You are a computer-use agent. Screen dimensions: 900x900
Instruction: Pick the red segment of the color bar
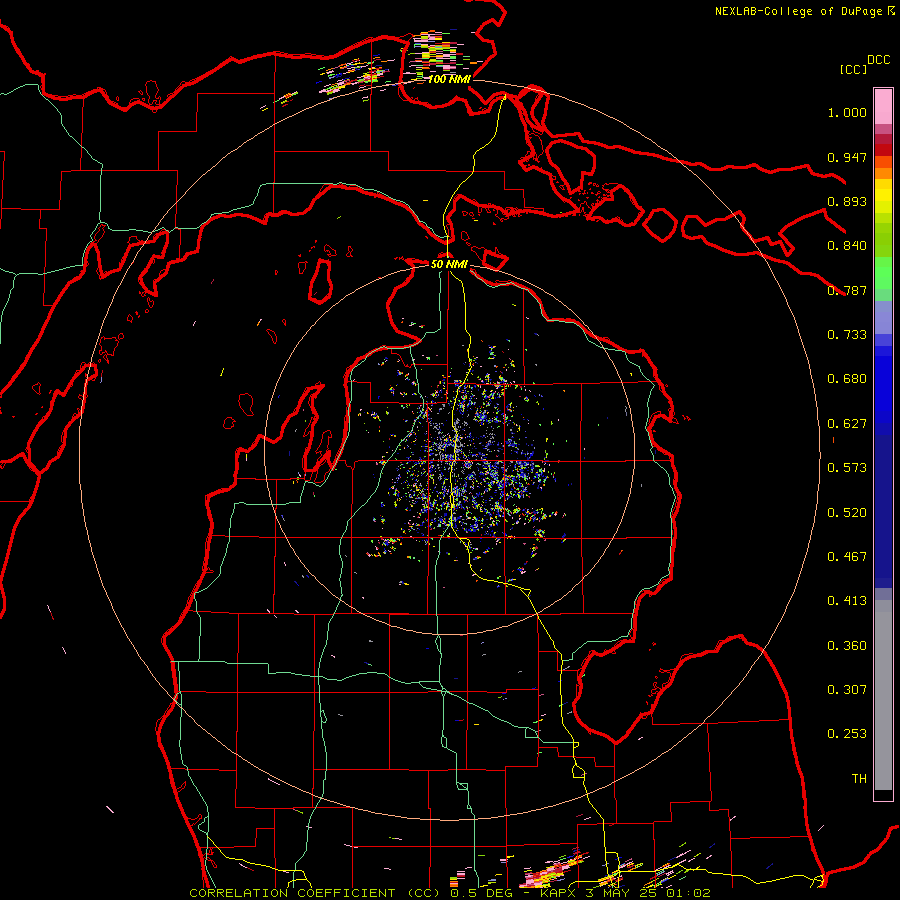(883, 149)
